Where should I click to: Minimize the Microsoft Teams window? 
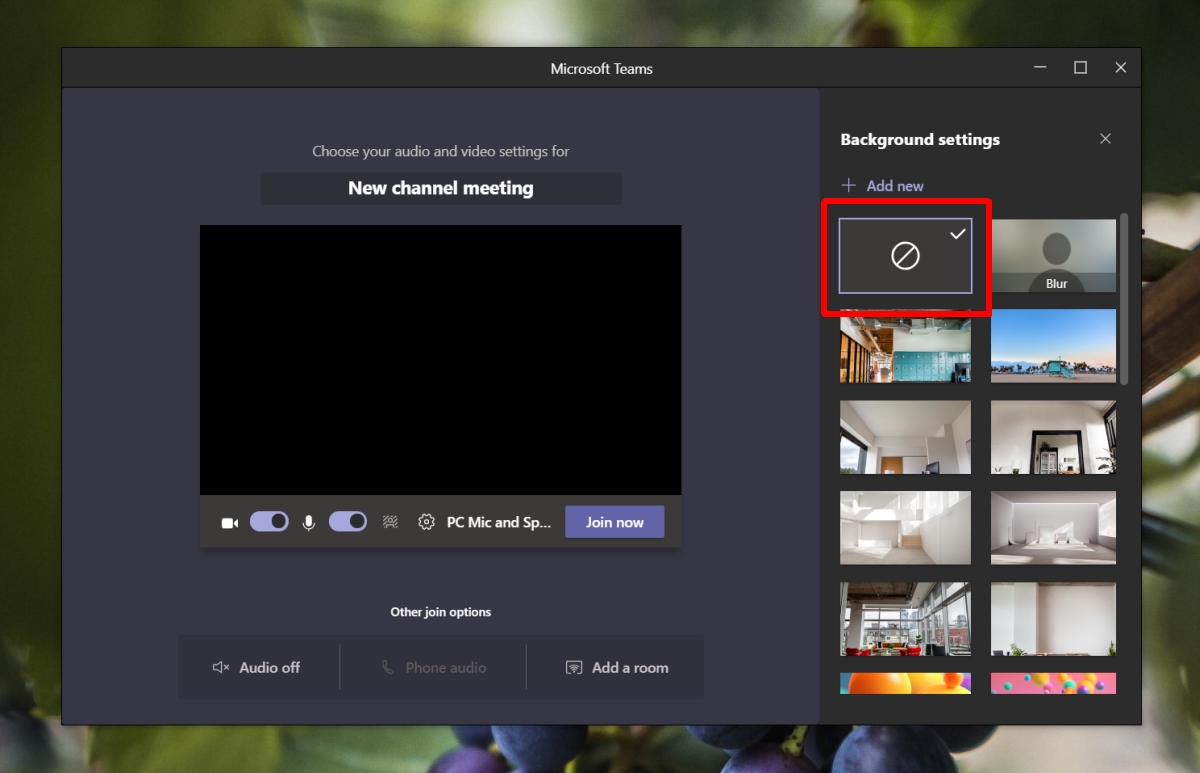coord(1040,68)
